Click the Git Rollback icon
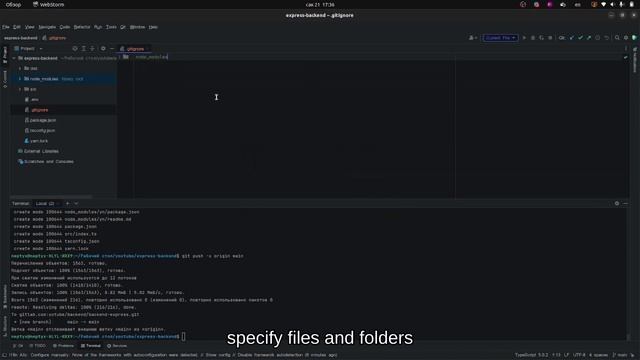Viewport: 640px width, 360px height. [x=607, y=38]
